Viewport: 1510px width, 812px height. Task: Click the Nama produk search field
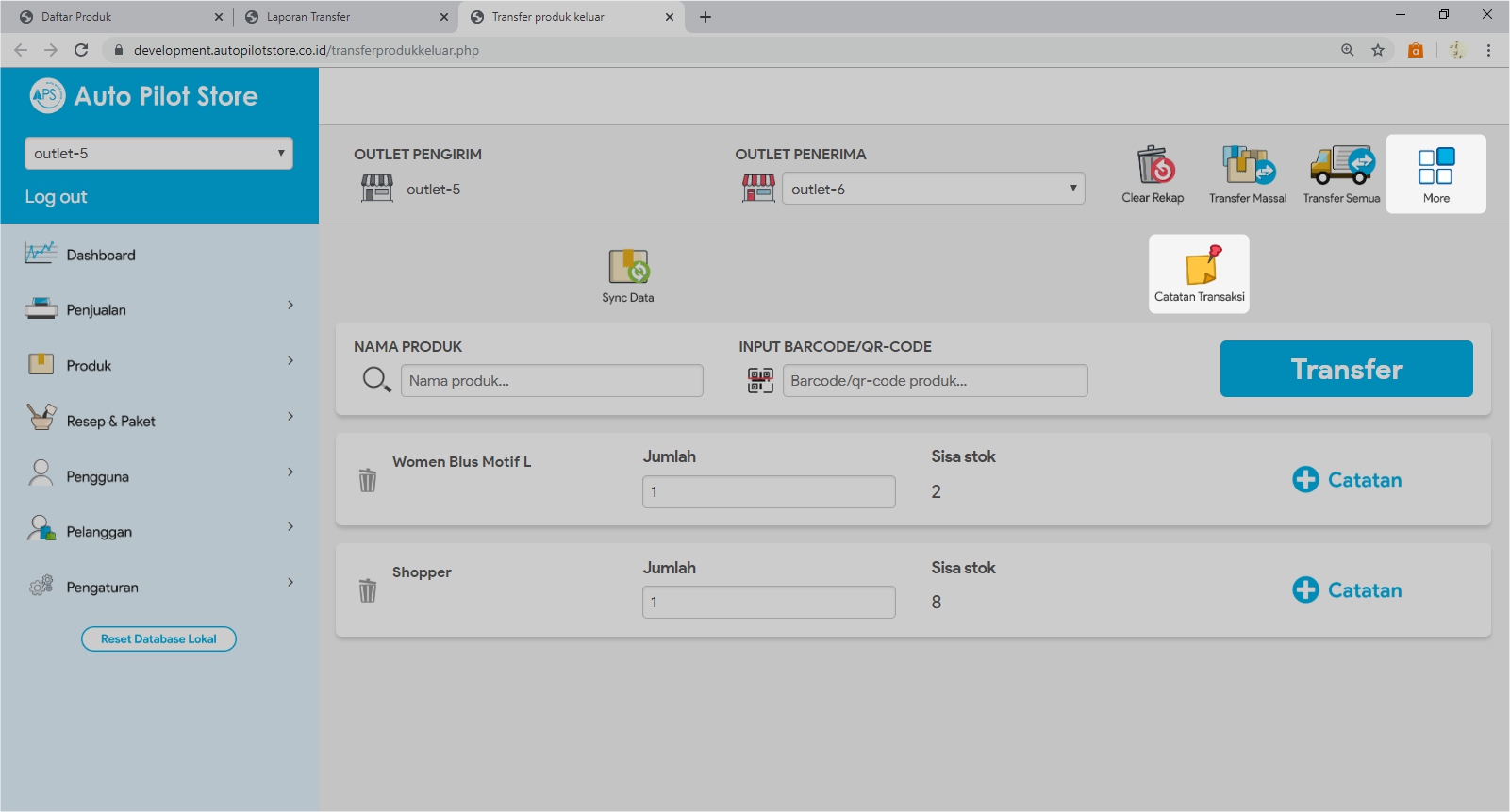click(552, 381)
